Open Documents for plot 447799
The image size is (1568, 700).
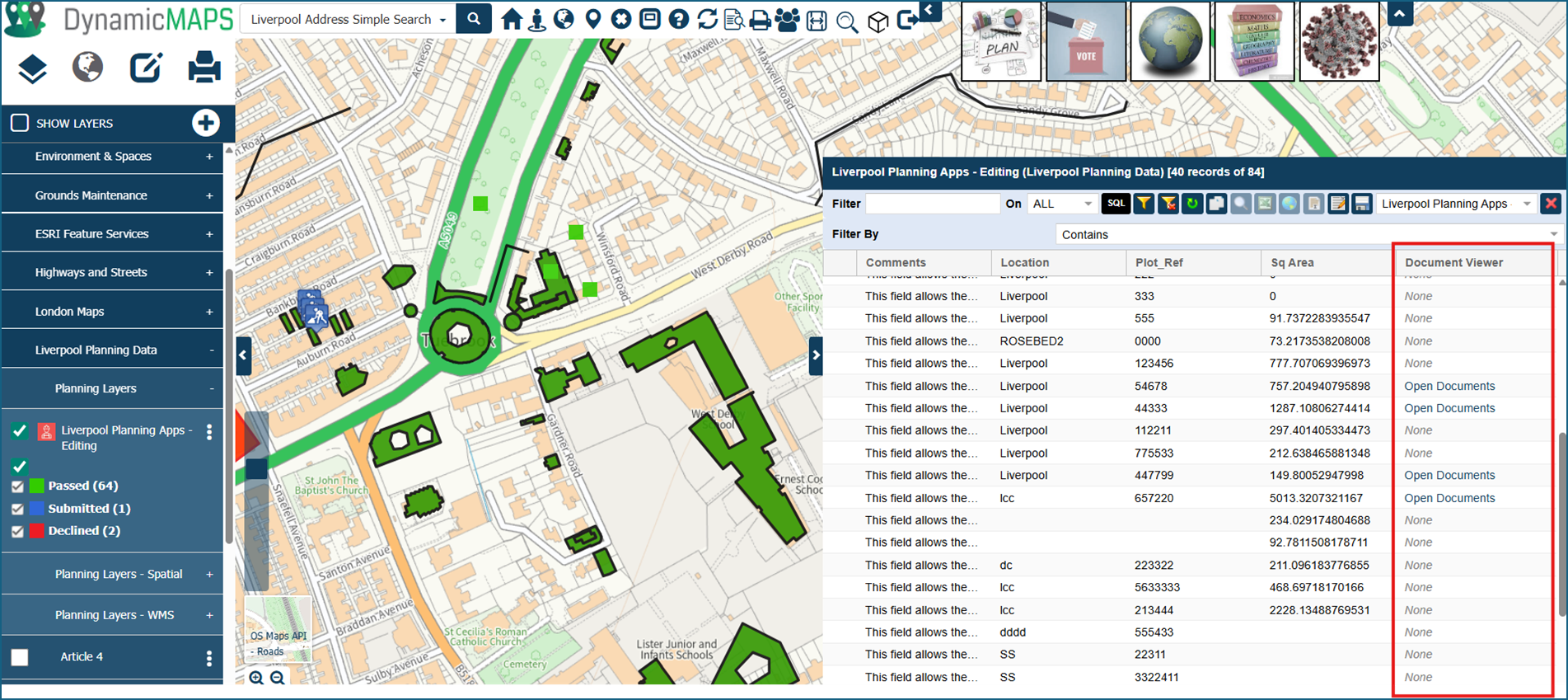[x=1449, y=475]
